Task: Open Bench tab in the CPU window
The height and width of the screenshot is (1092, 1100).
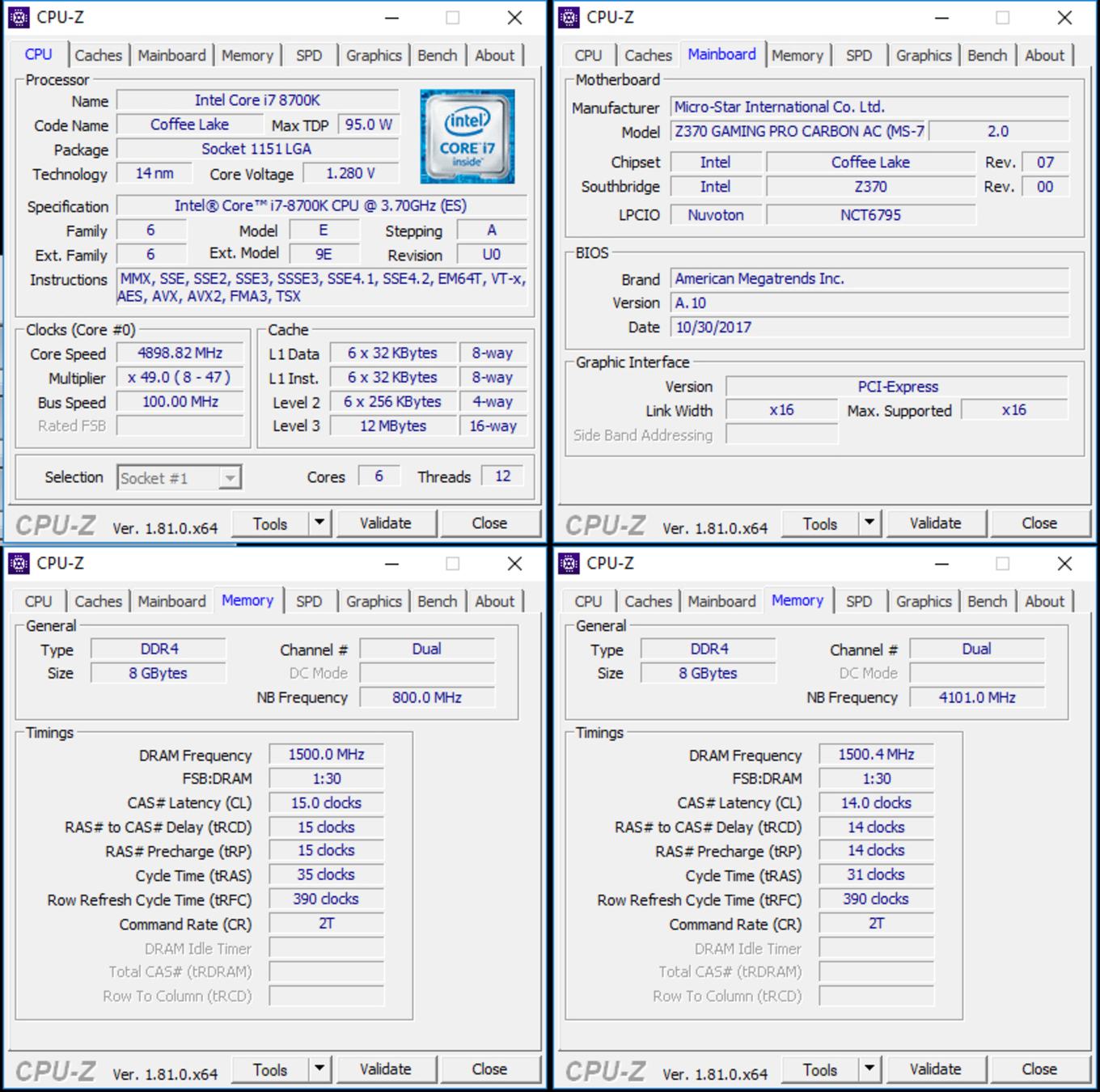Action: [x=438, y=55]
